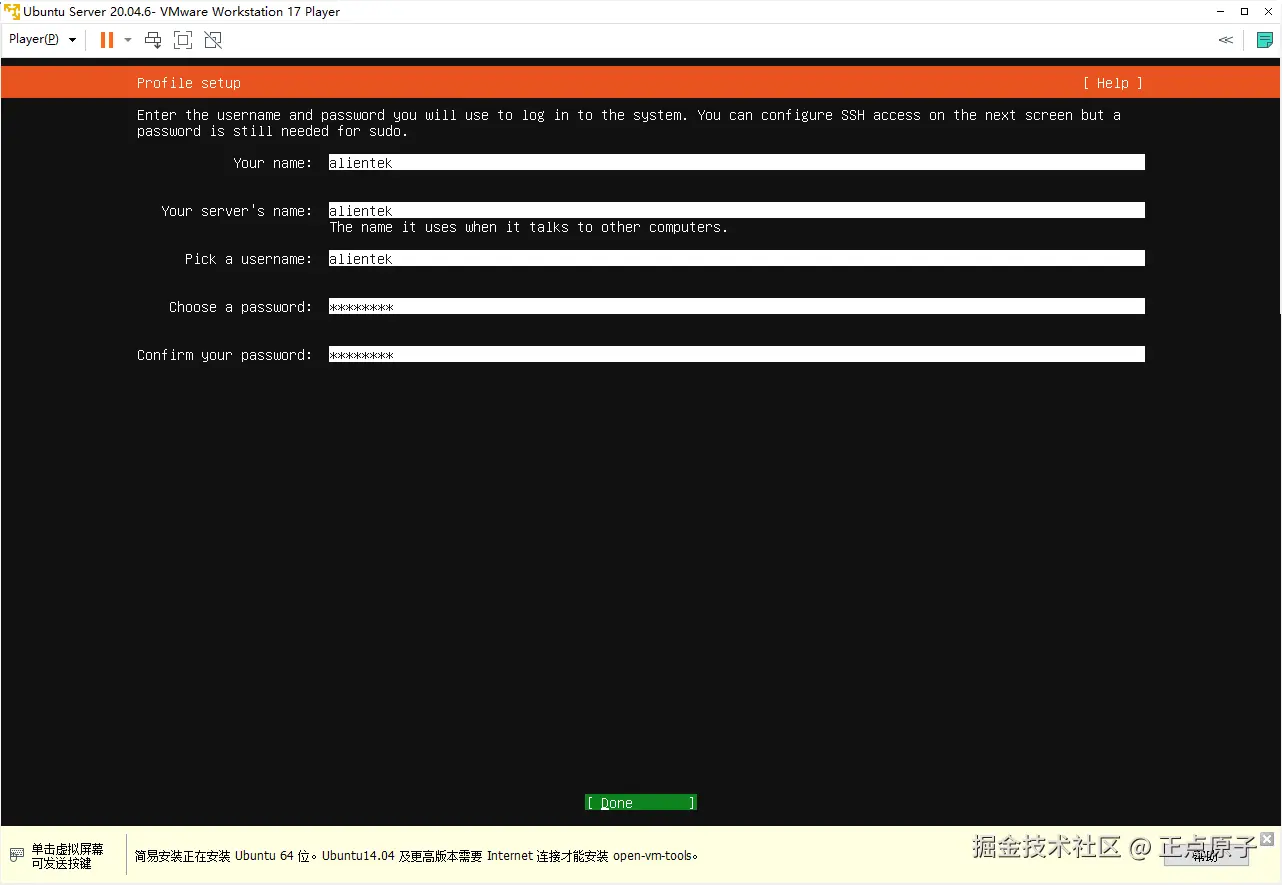Collapse the toolbar with double chevron
This screenshot has width=1282, height=885.
tap(1225, 40)
